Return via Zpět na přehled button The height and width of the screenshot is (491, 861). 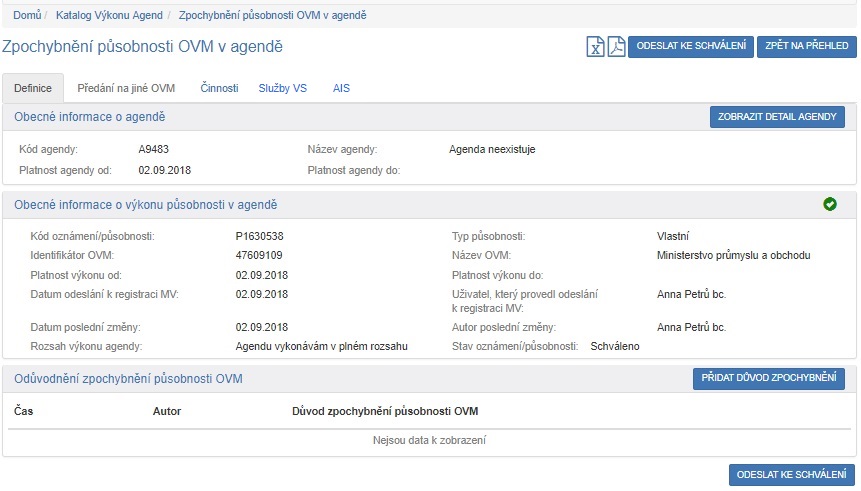(806, 47)
